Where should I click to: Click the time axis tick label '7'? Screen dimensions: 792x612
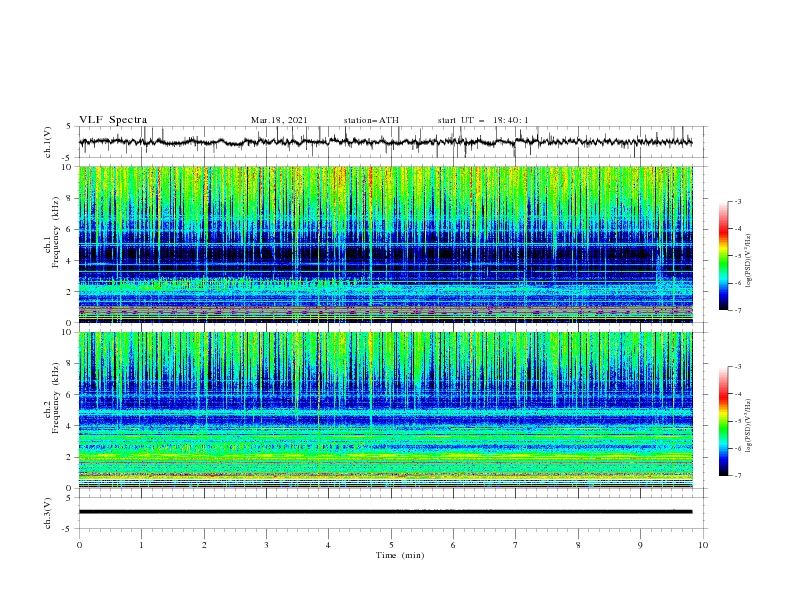tap(516, 545)
